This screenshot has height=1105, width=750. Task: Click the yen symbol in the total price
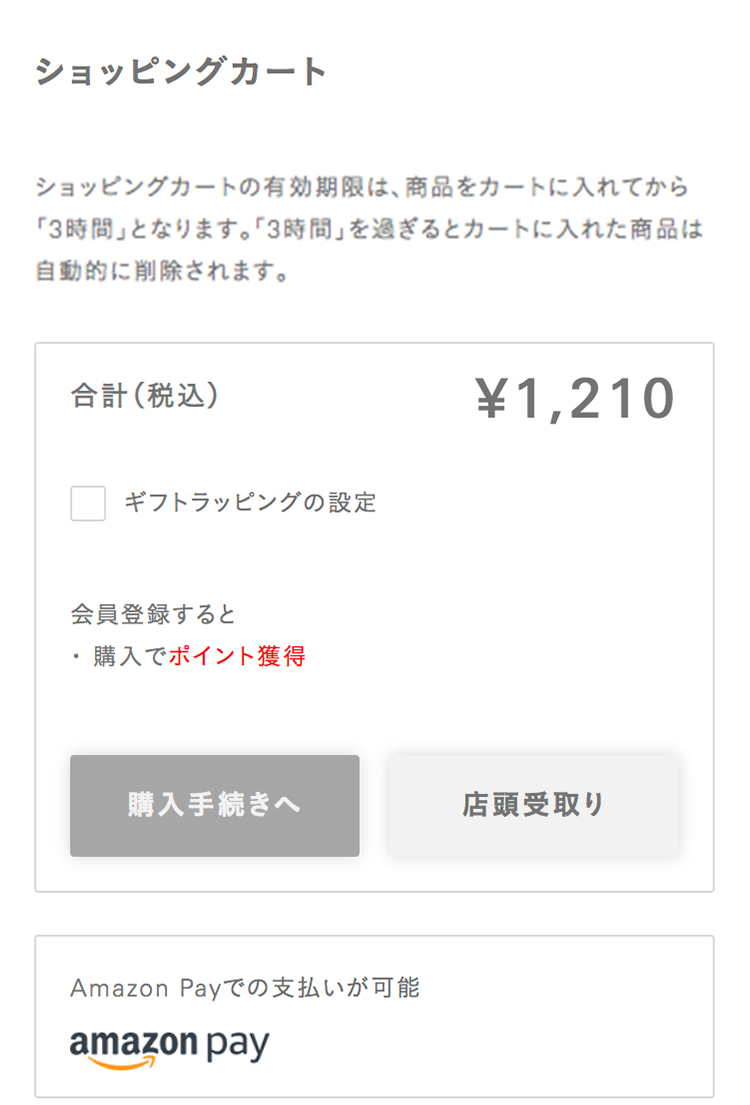click(x=495, y=400)
